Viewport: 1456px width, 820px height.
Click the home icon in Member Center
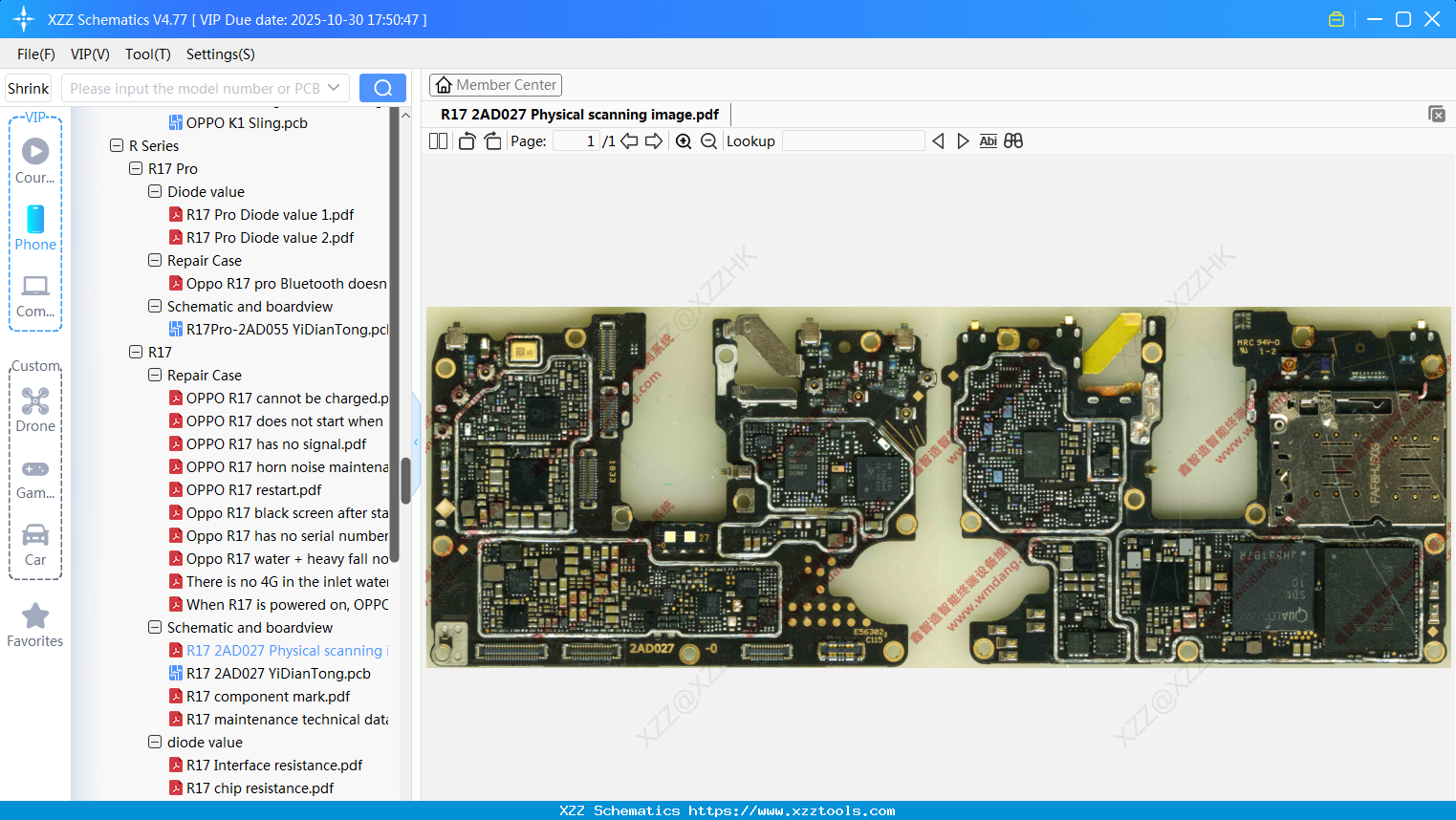[444, 85]
